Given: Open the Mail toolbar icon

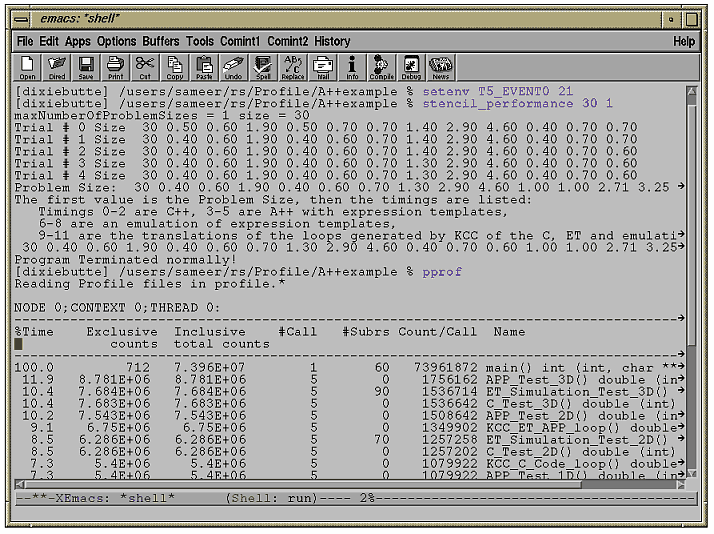Looking at the screenshot, I should point(322,67).
